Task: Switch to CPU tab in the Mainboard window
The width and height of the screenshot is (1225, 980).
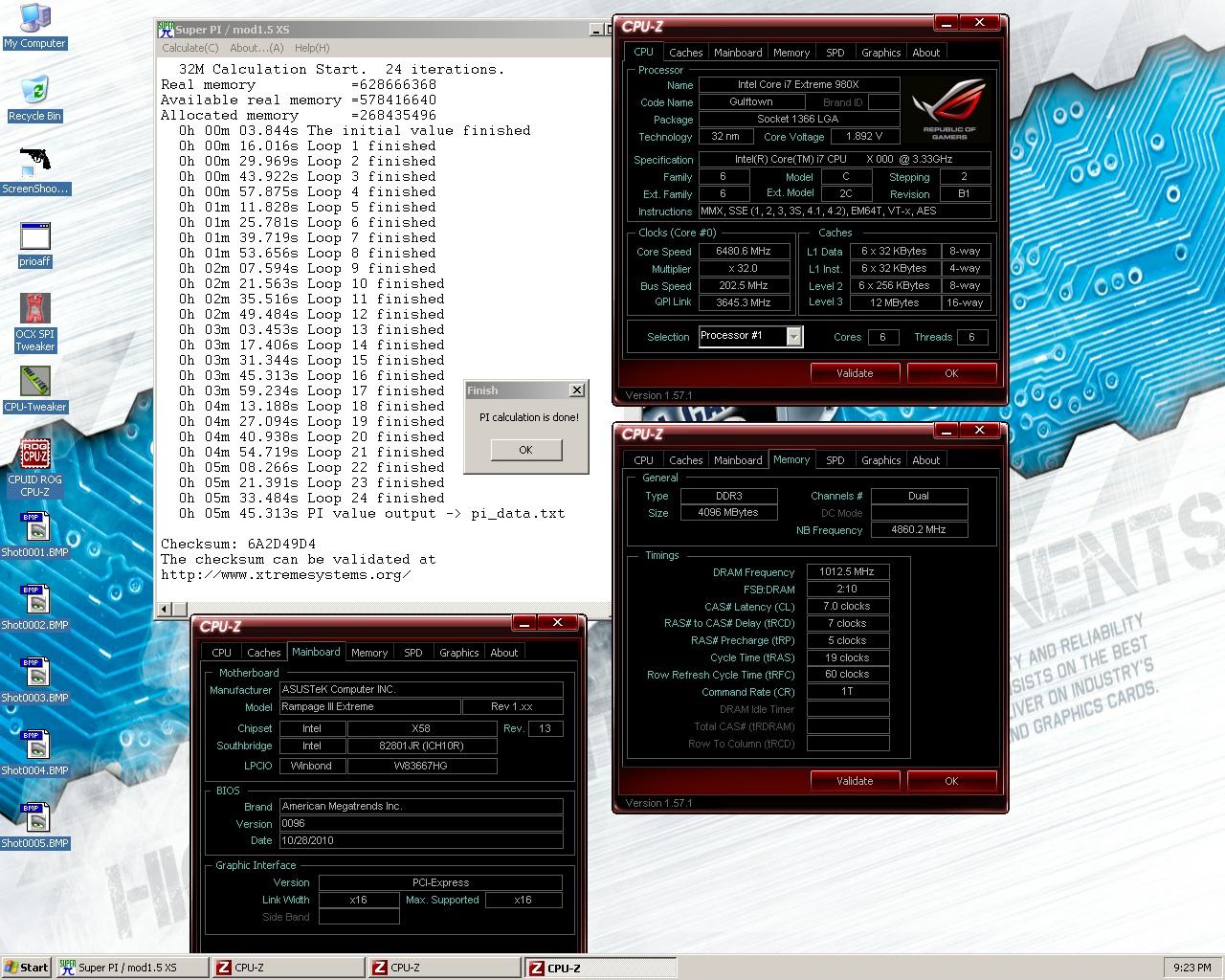Action: (221, 653)
